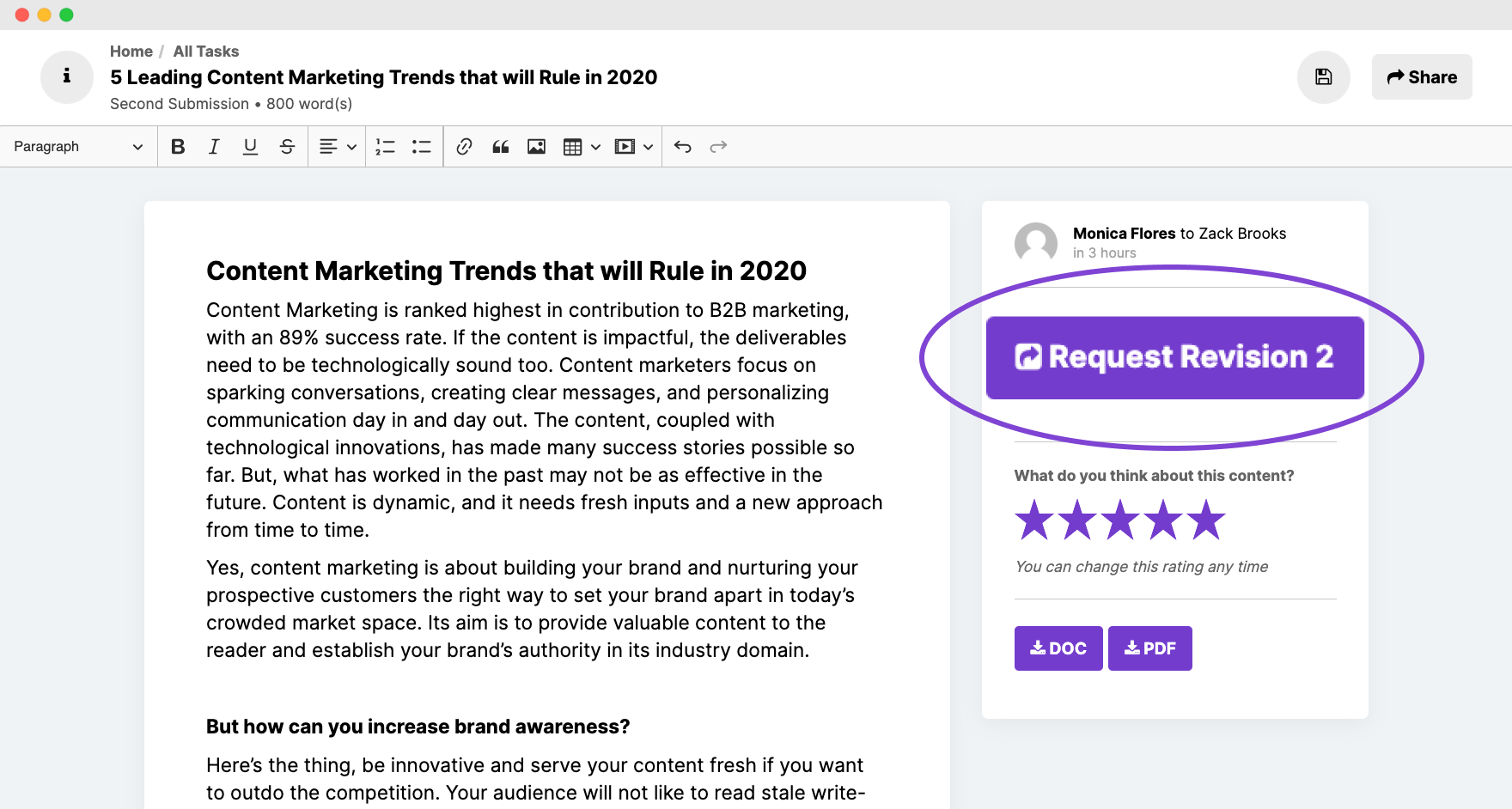The height and width of the screenshot is (809, 1512).
Task: Click the 'in 3 hours' due-time text
Action: click(x=1105, y=253)
